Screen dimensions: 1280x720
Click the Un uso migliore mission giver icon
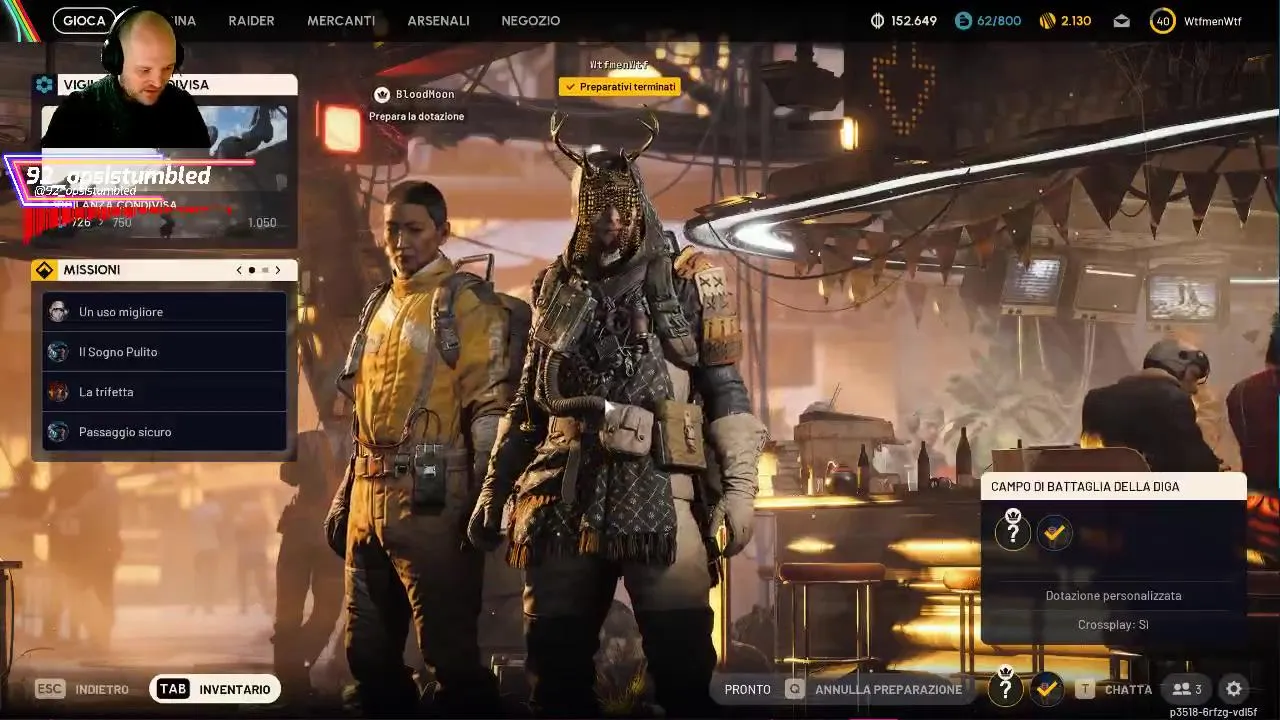pos(59,312)
